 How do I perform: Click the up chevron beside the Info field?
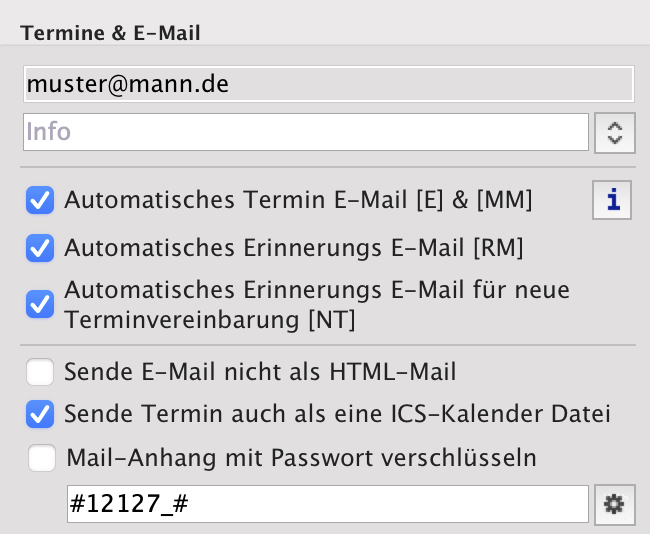point(615,126)
